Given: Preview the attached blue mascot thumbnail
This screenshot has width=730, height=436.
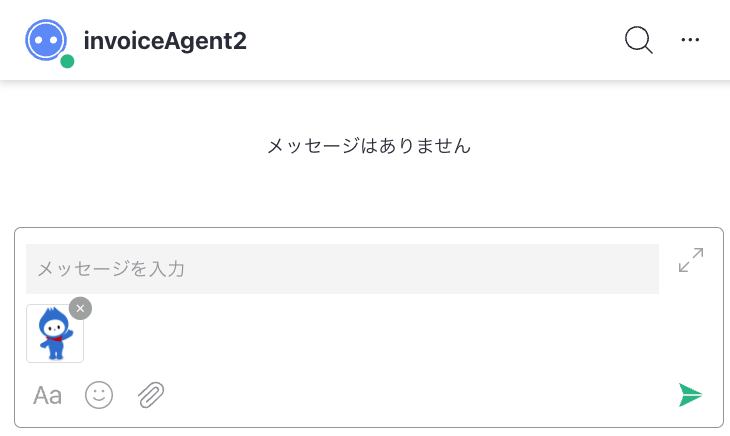Looking at the screenshot, I should 55,334.
